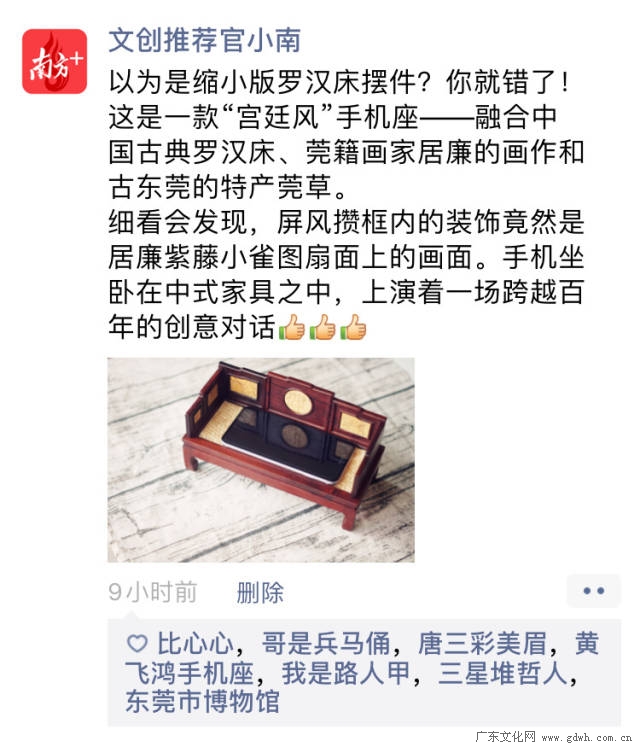Open the two-dot more actions button
Image resolution: width=640 pixels, height=747 pixels.
click(x=593, y=591)
